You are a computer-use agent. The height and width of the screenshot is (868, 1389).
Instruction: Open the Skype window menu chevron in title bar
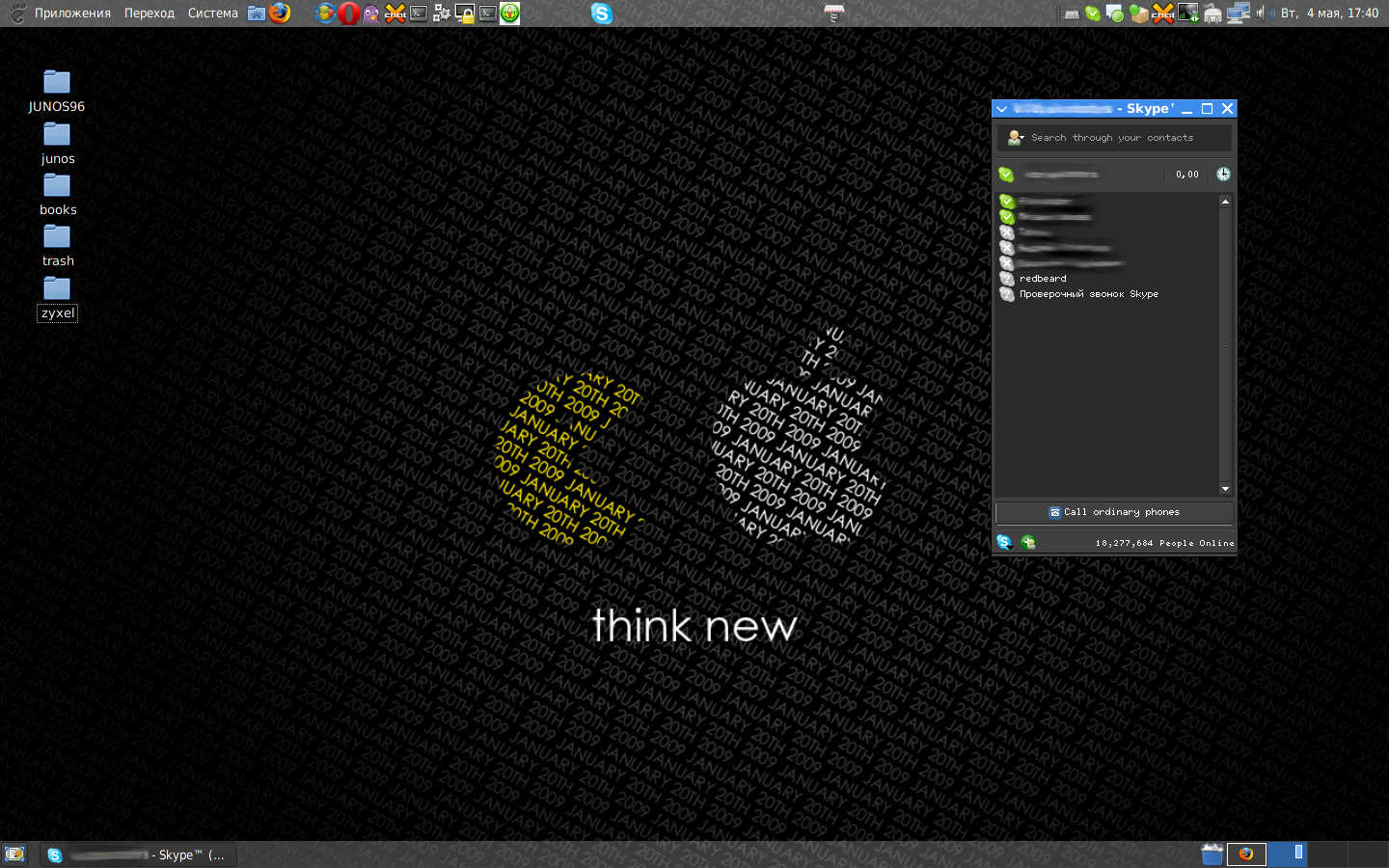[x=1002, y=109]
